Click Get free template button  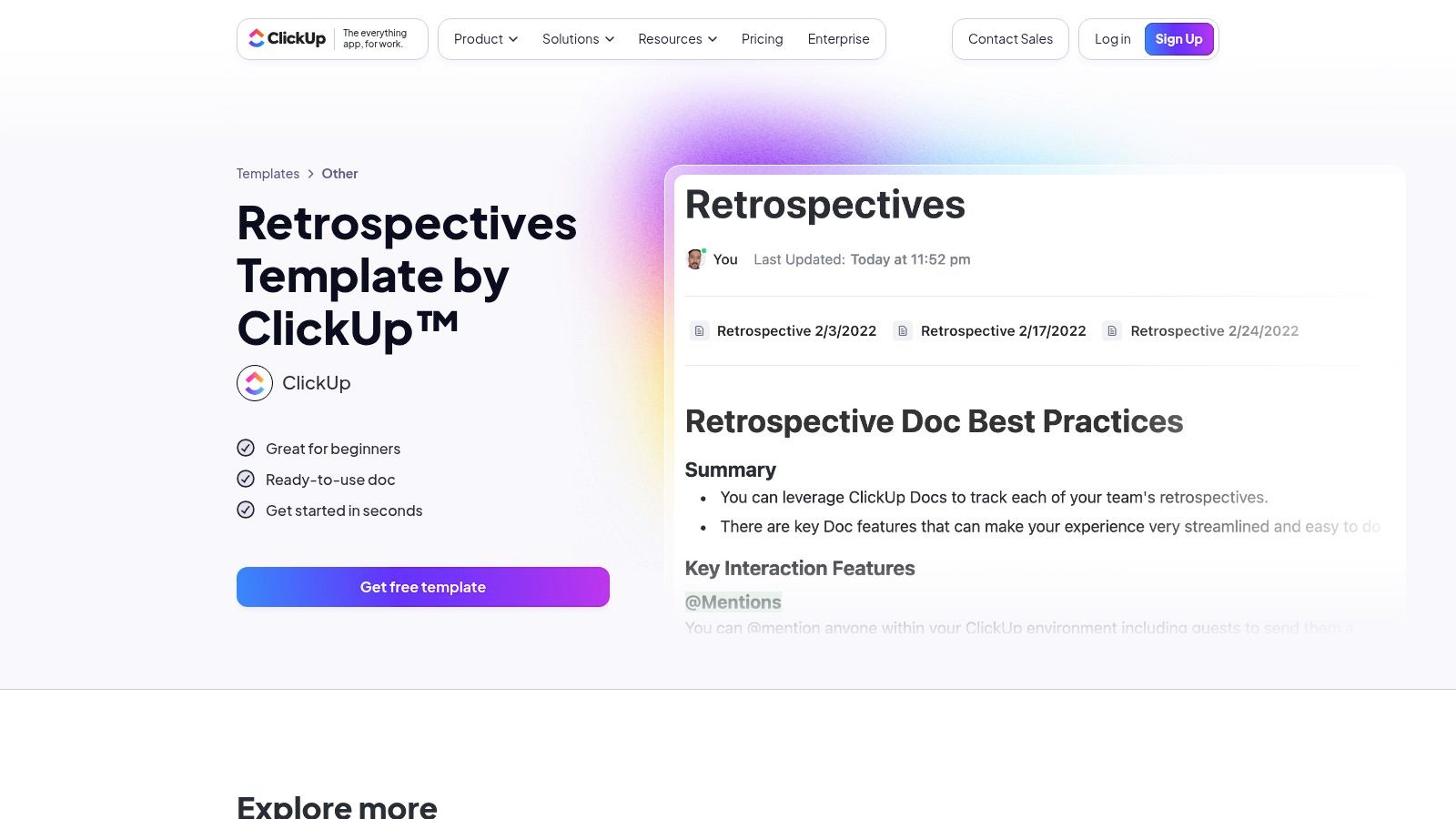pos(423,587)
